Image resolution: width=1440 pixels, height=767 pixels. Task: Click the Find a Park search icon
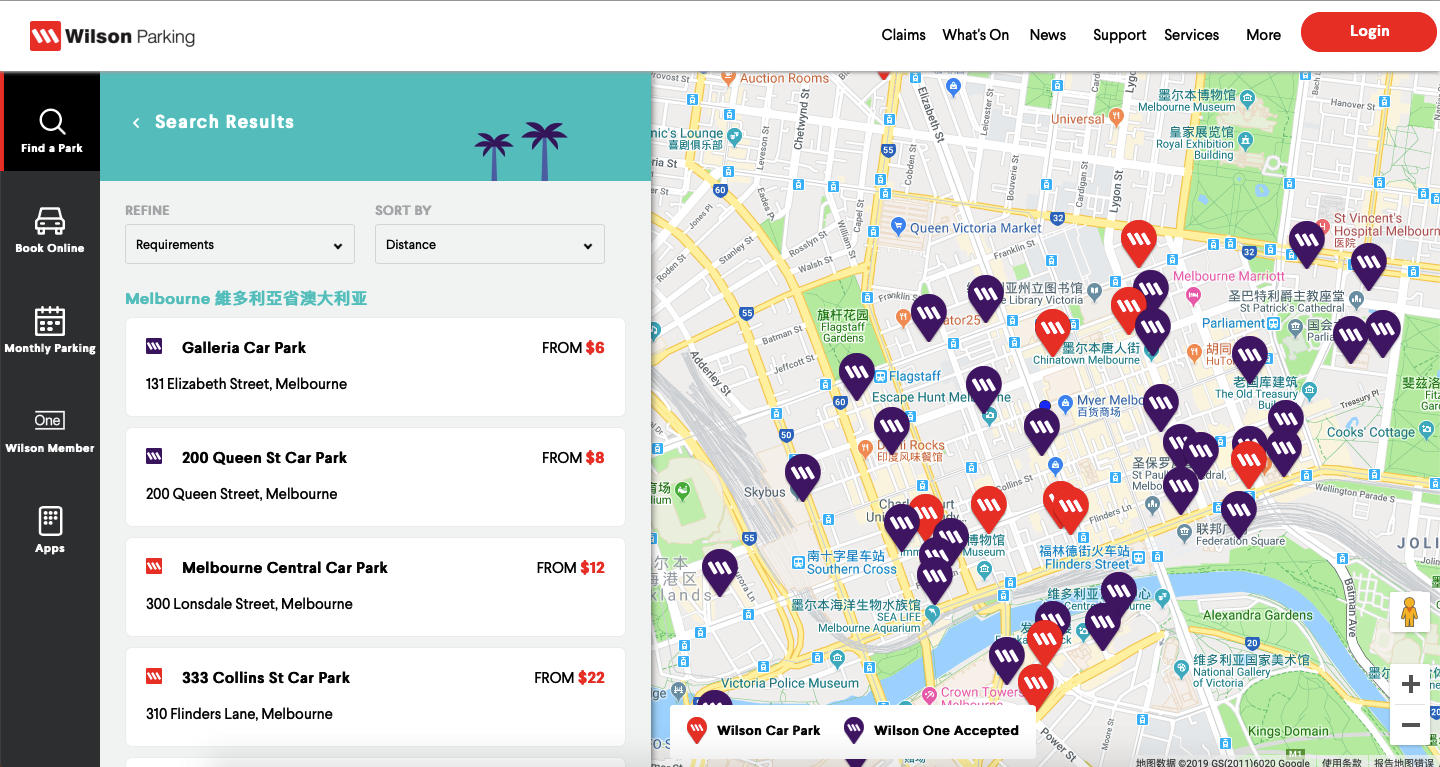coord(51,122)
